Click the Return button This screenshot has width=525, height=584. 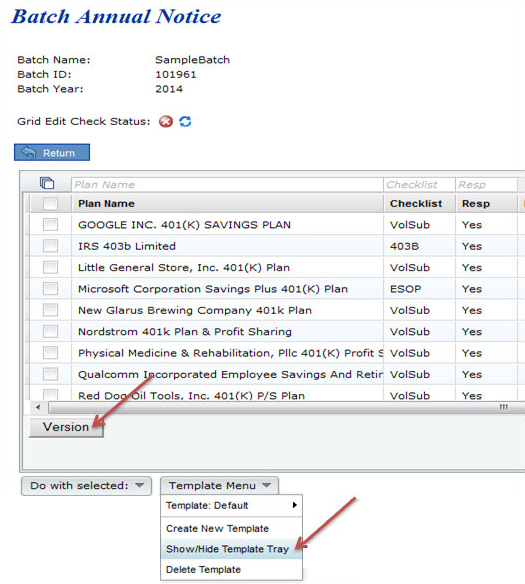click(x=52, y=152)
